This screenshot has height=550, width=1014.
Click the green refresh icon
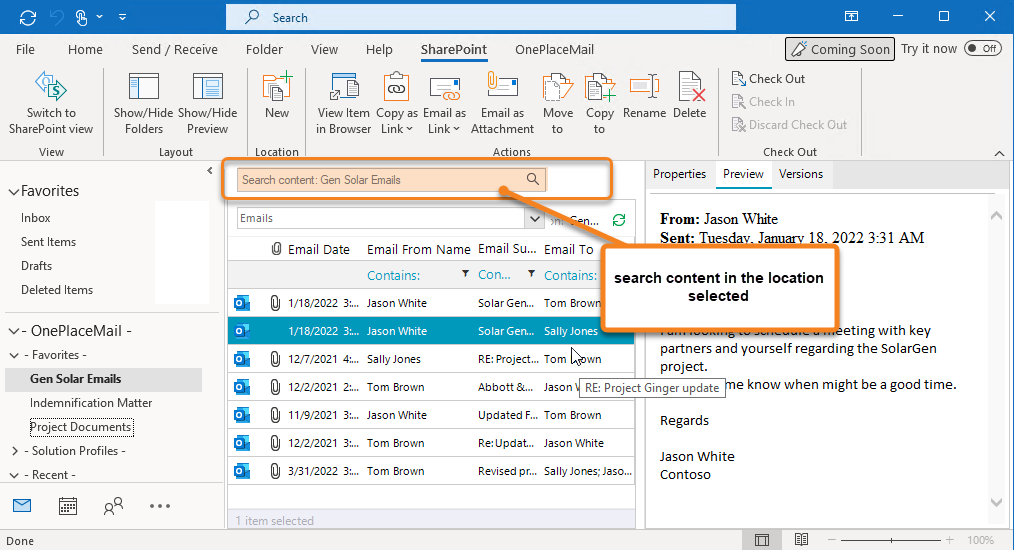pyautogui.click(x=619, y=220)
